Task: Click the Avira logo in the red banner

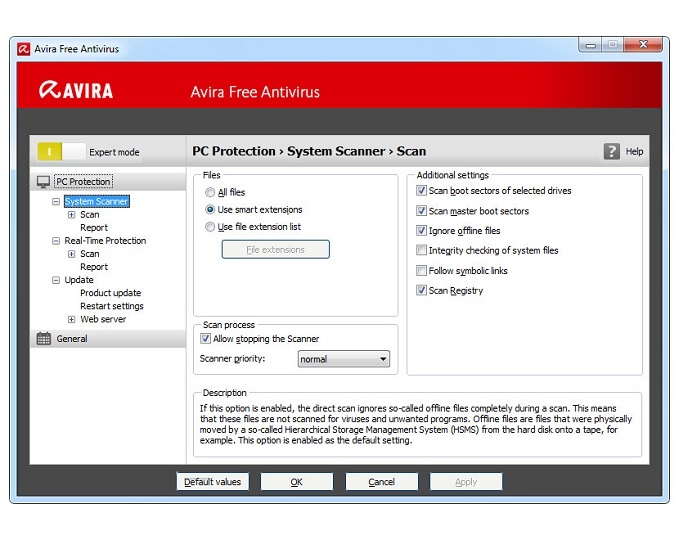Action: 76,91
